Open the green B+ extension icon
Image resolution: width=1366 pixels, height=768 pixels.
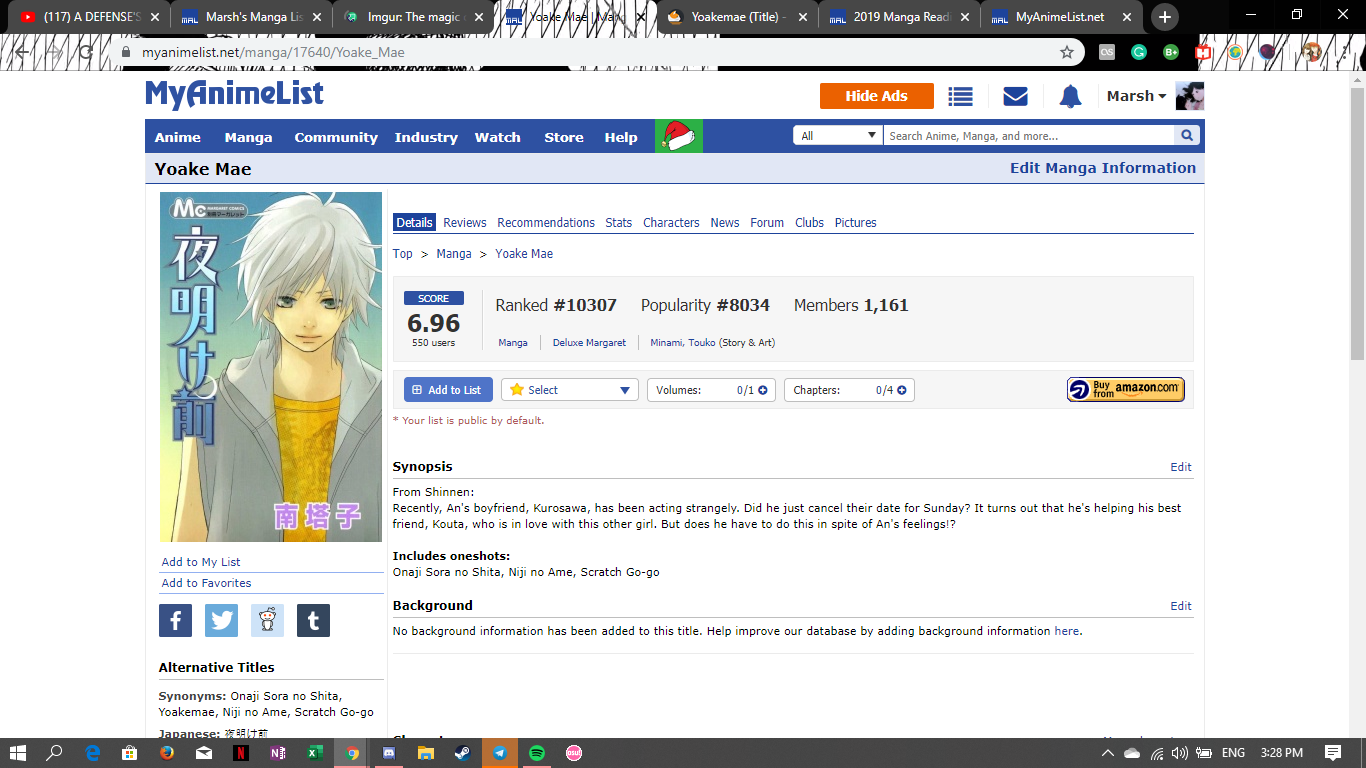(x=1171, y=52)
